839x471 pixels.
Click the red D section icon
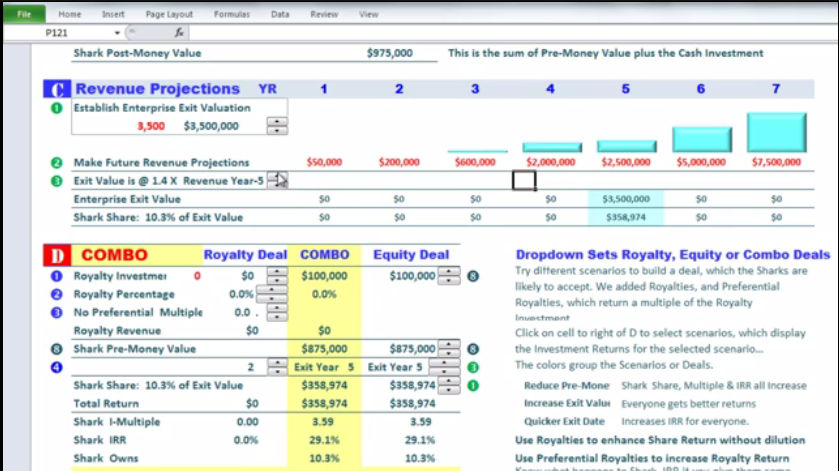pos(57,255)
